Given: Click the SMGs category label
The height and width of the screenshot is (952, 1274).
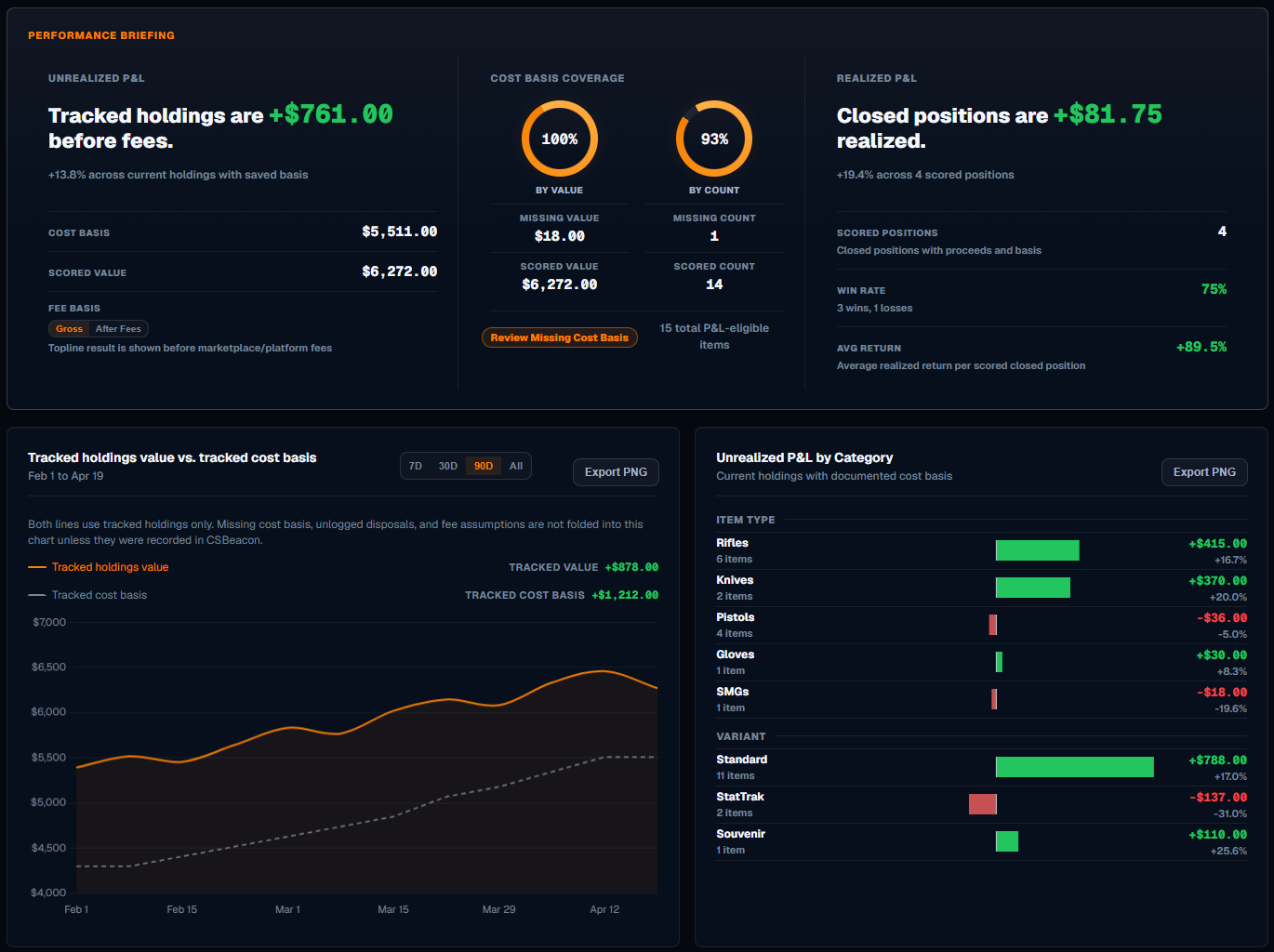Looking at the screenshot, I should (733, 692).
